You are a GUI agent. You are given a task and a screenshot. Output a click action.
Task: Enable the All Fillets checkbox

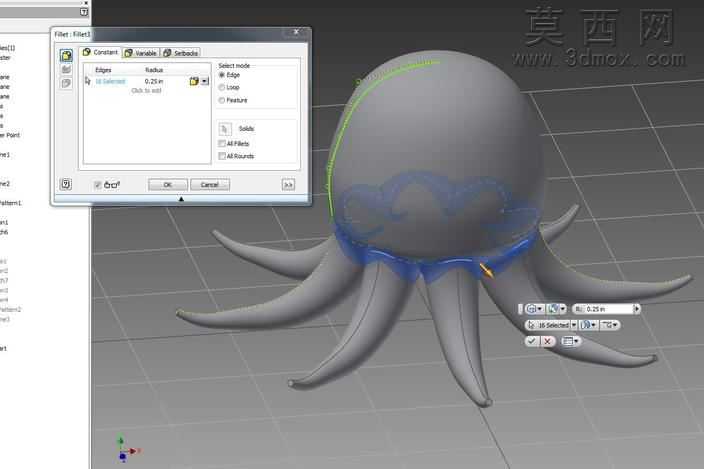[222, 144]
